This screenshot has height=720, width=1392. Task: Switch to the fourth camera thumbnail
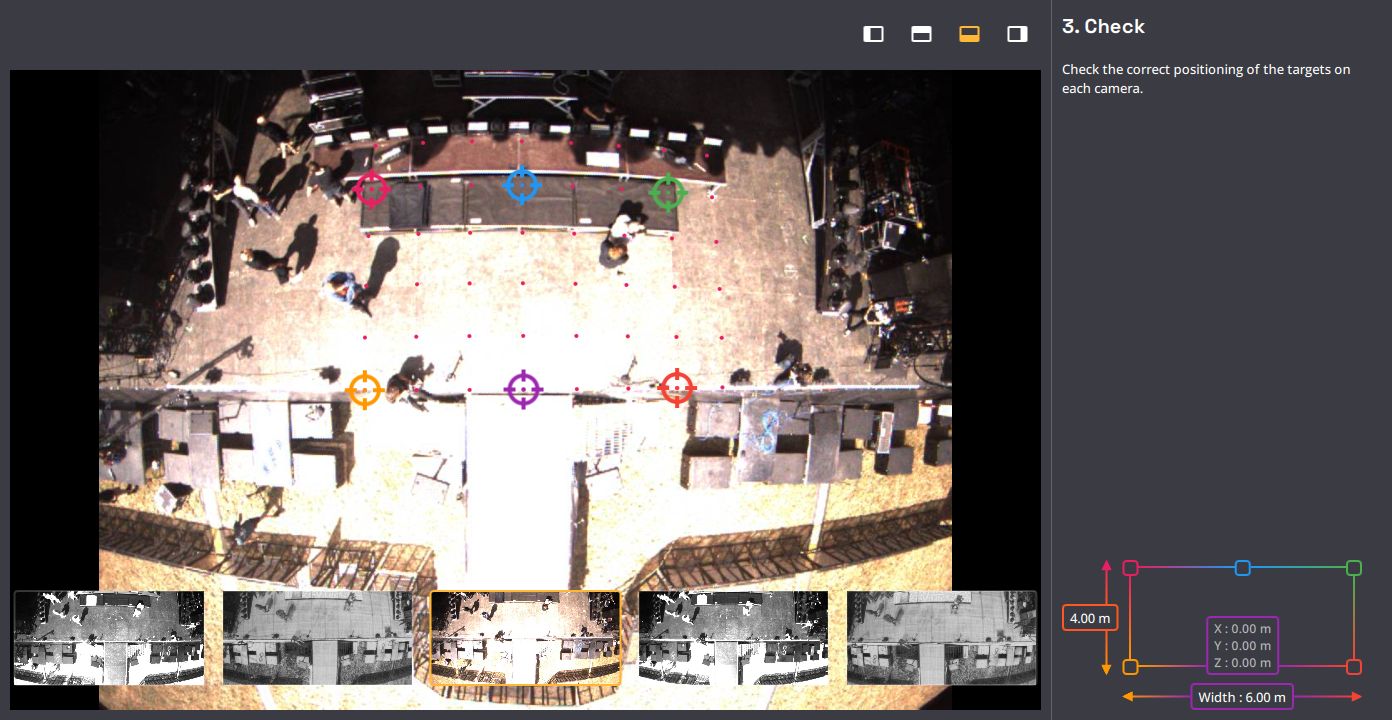[x=733, y=638]
